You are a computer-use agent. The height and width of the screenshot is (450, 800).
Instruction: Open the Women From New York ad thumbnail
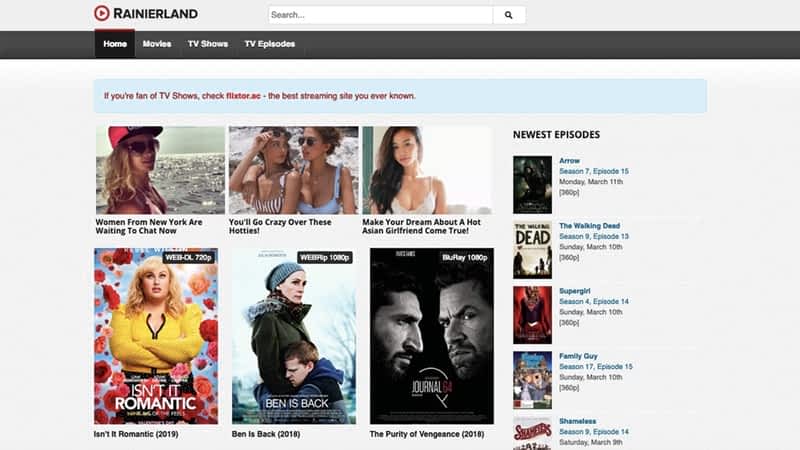coord(160,170)
